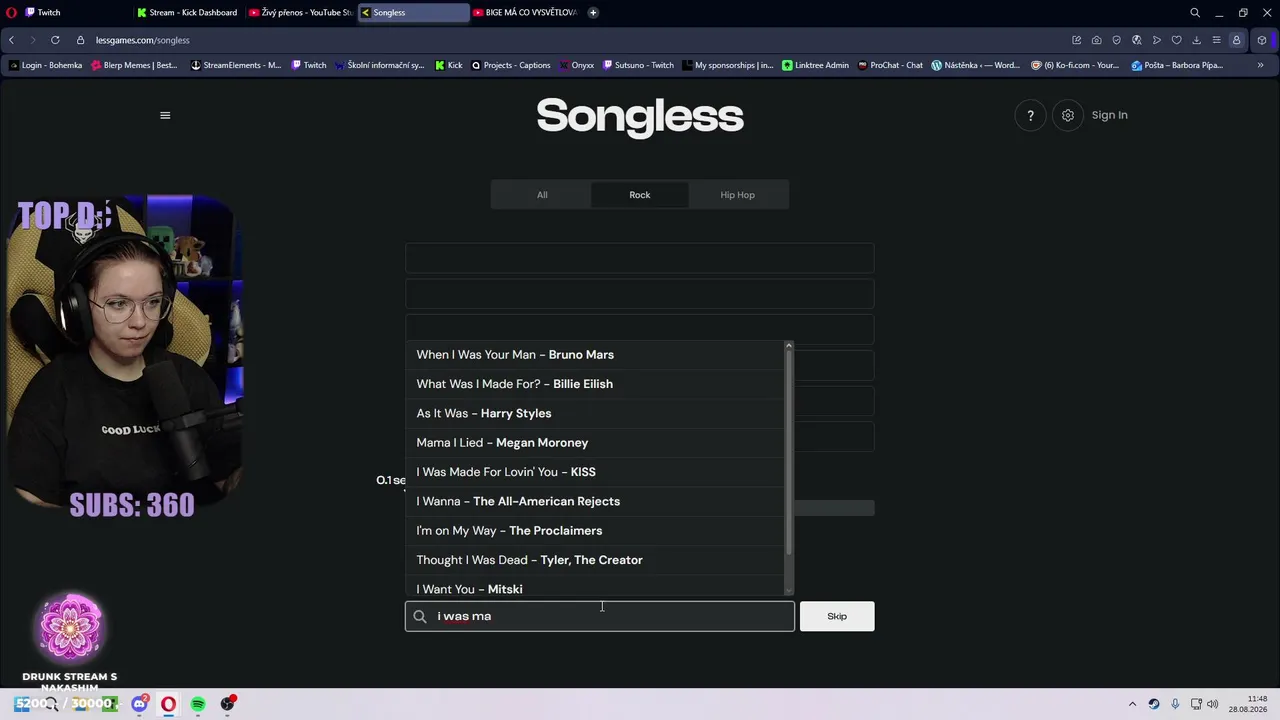Open the volume speaker tray icon

point(1213,704)
